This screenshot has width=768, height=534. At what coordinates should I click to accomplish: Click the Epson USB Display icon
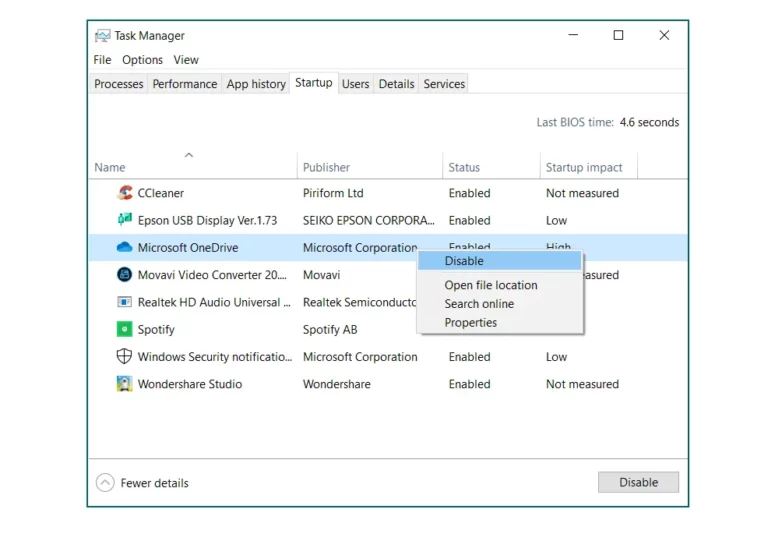[x=124, y=219]
